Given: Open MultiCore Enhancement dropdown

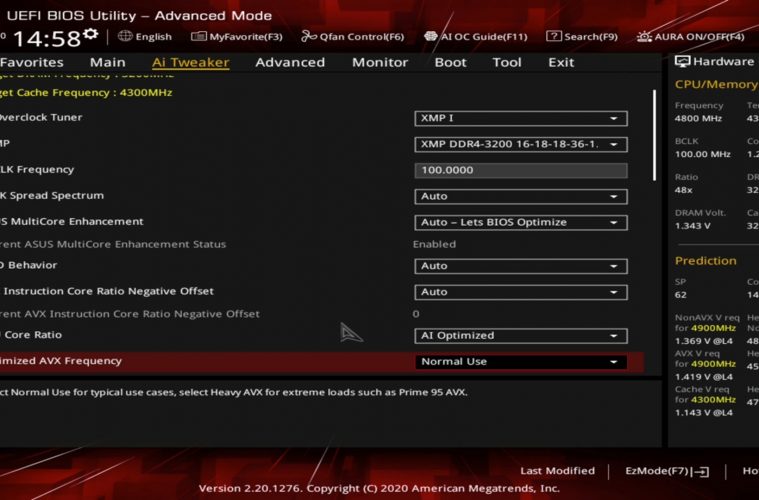Looking at the screenshot, I should click(x=521, y=223).
